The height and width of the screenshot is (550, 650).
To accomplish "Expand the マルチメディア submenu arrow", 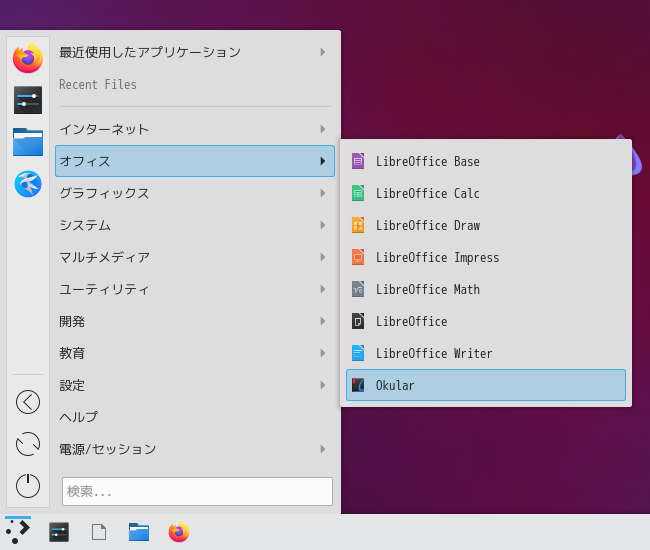I will coord(323,257).
